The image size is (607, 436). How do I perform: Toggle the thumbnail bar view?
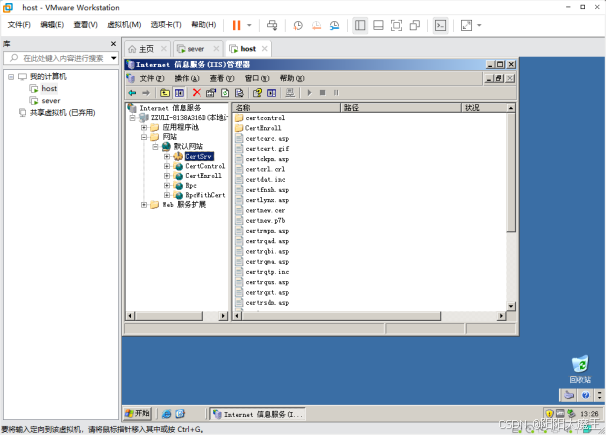tap(378, 26)
